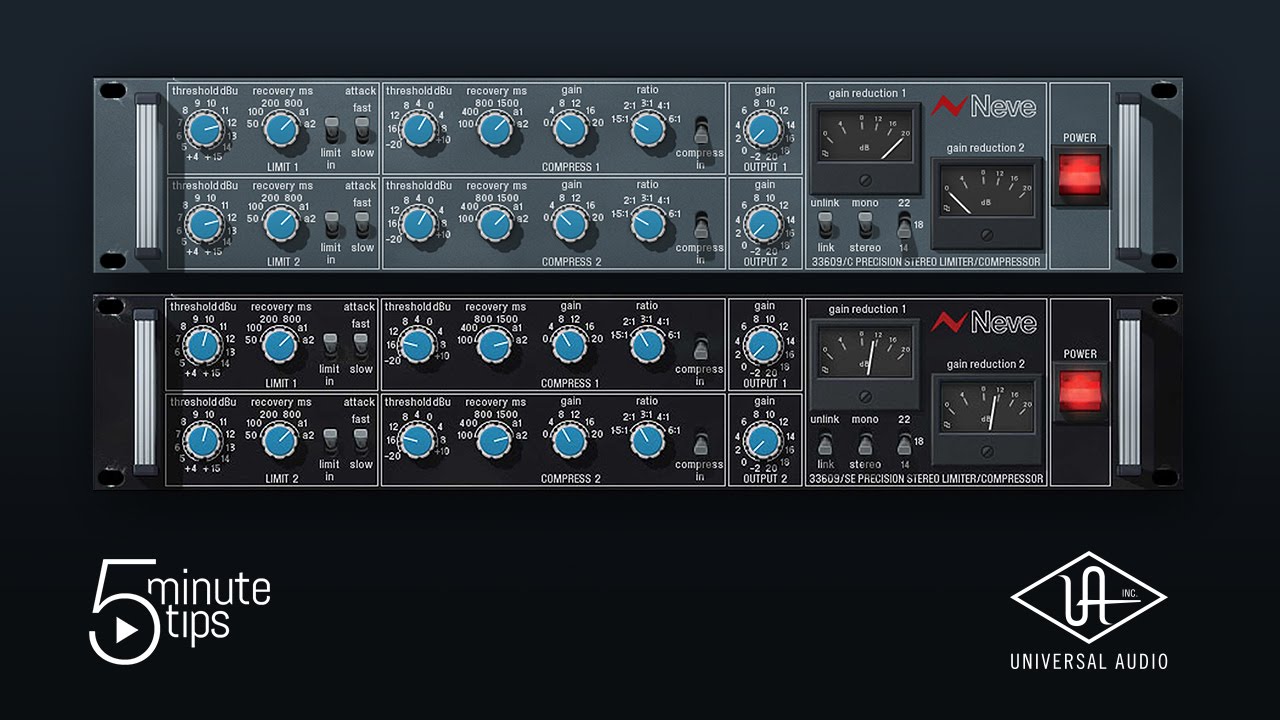Viewport: 1280px width, 720px height.
Task: Click COMPRESS 1 threshold knob on 33609/SE unit
Action: [x=417, y=346]
